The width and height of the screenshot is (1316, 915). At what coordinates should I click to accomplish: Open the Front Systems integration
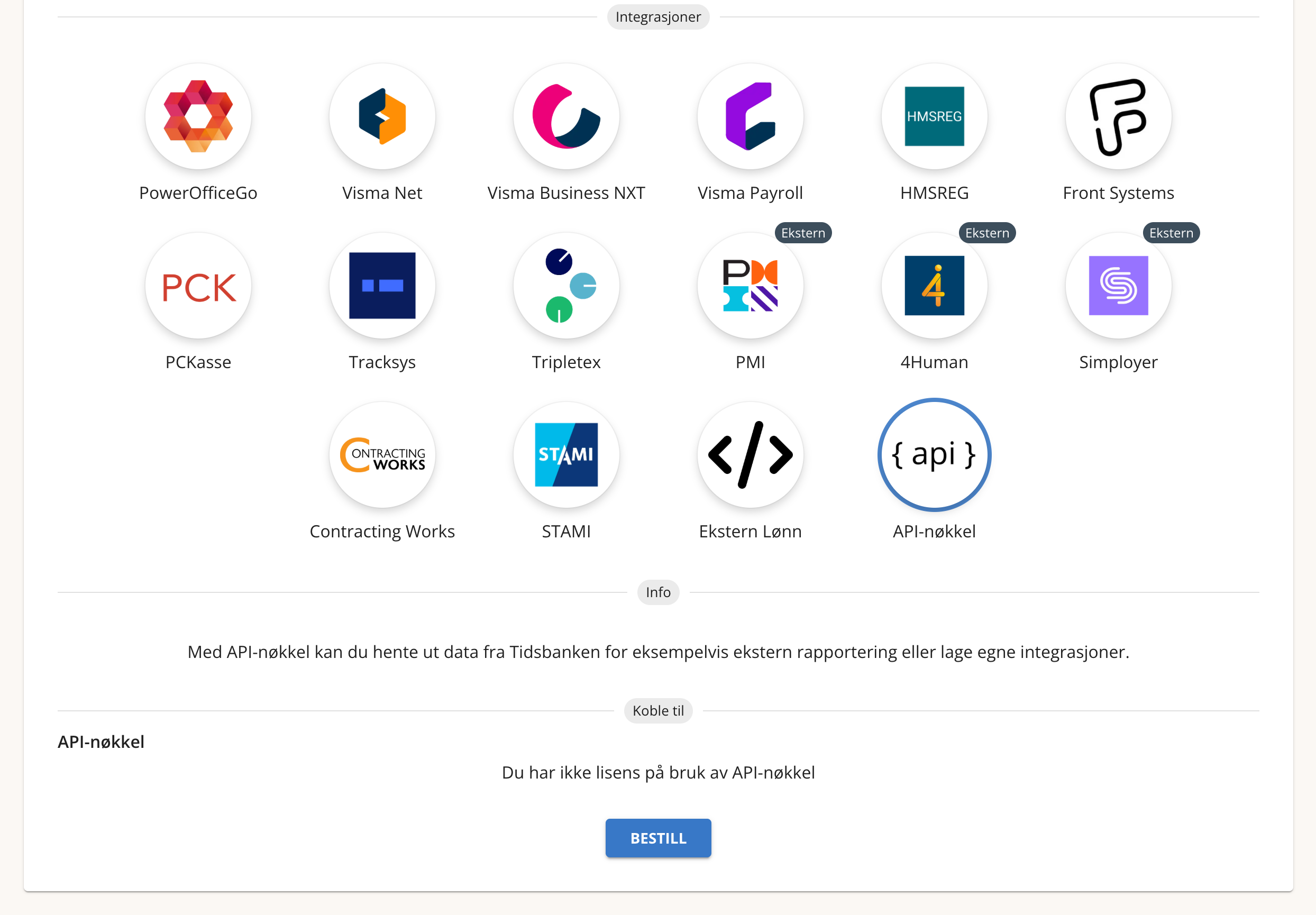1118,116
